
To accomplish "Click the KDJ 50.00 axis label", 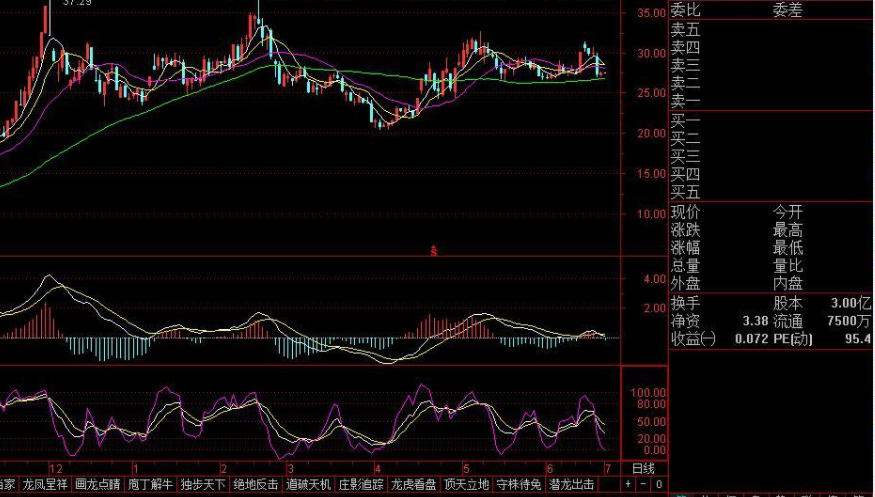I will (x=652, y=422).
